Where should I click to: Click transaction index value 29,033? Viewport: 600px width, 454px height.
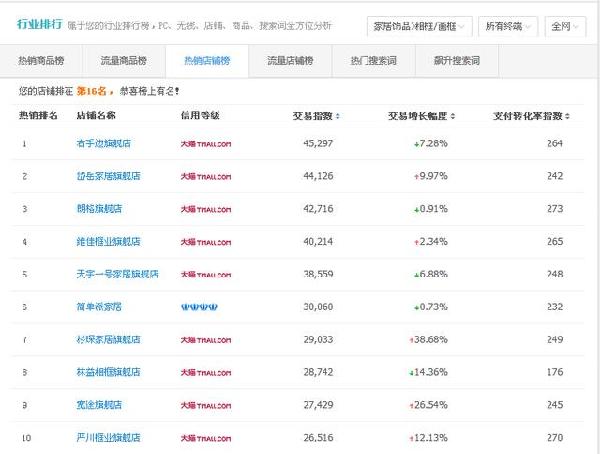point(318,340)
